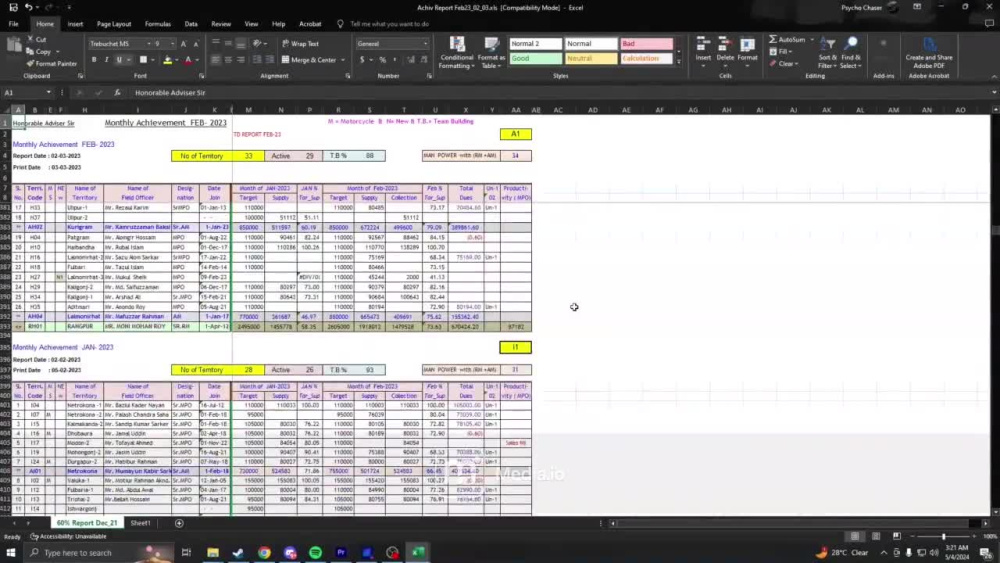The image size is (1000, 563).
Task: Click the Copy button in Clipboard
Action: pyautogui.click(x=39, y=52)
